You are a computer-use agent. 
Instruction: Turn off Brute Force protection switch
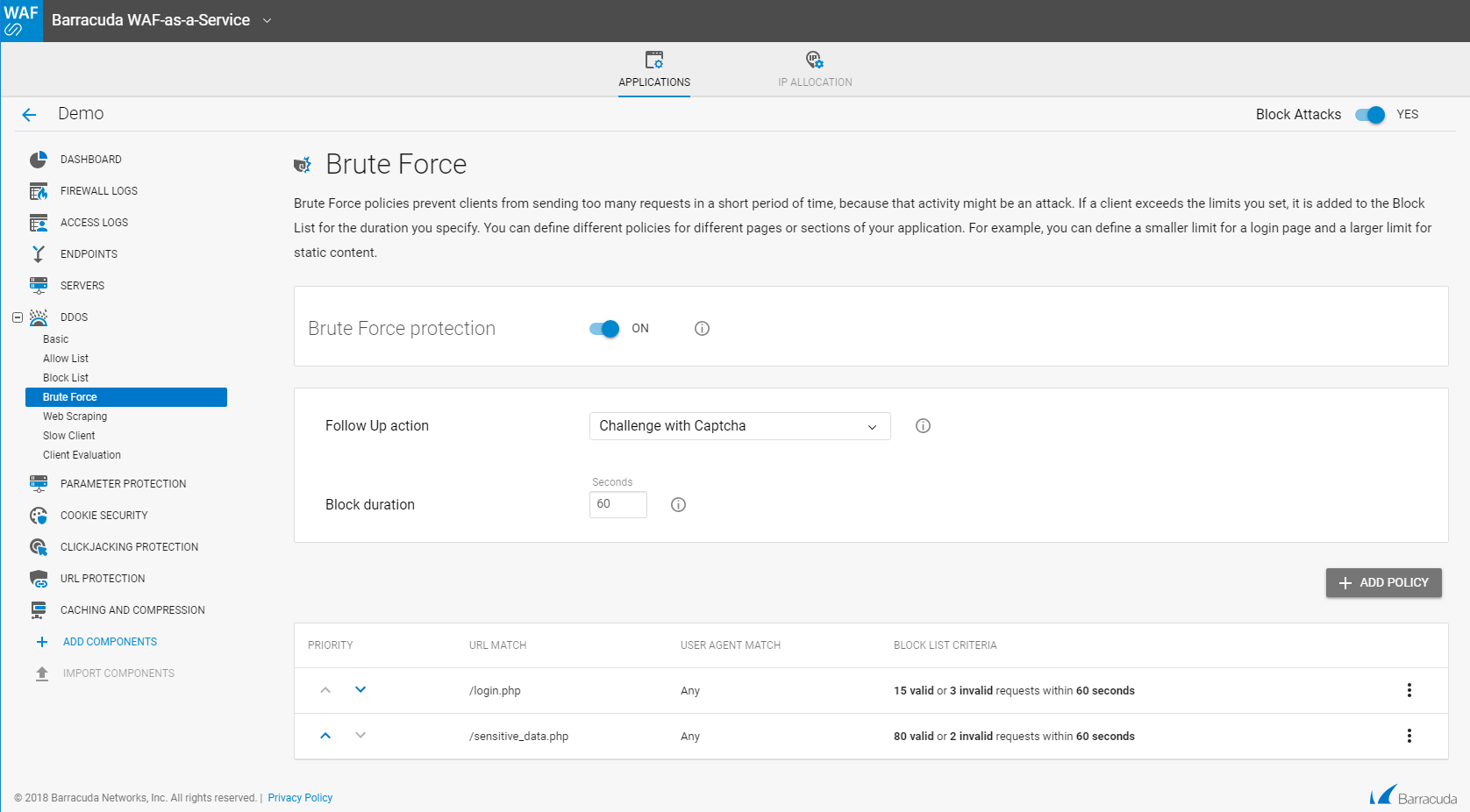point(604,329)
